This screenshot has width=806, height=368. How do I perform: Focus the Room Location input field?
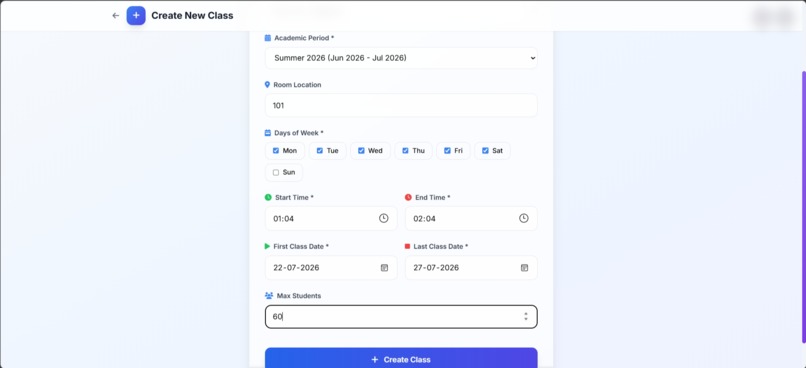(401, 105)
